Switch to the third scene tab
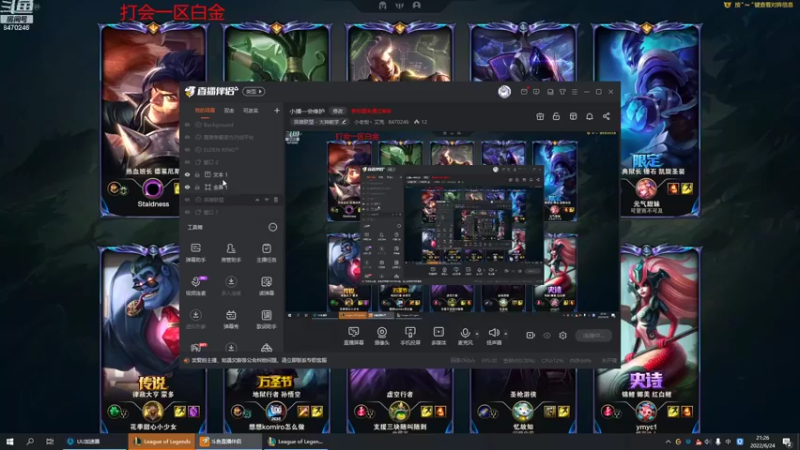This screenshot has height=450, width=800. click(x=251, y=110)
